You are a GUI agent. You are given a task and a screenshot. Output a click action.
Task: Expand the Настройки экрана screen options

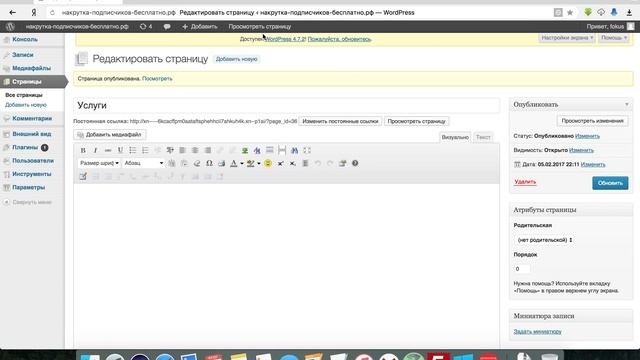click(x=567, y=38)
